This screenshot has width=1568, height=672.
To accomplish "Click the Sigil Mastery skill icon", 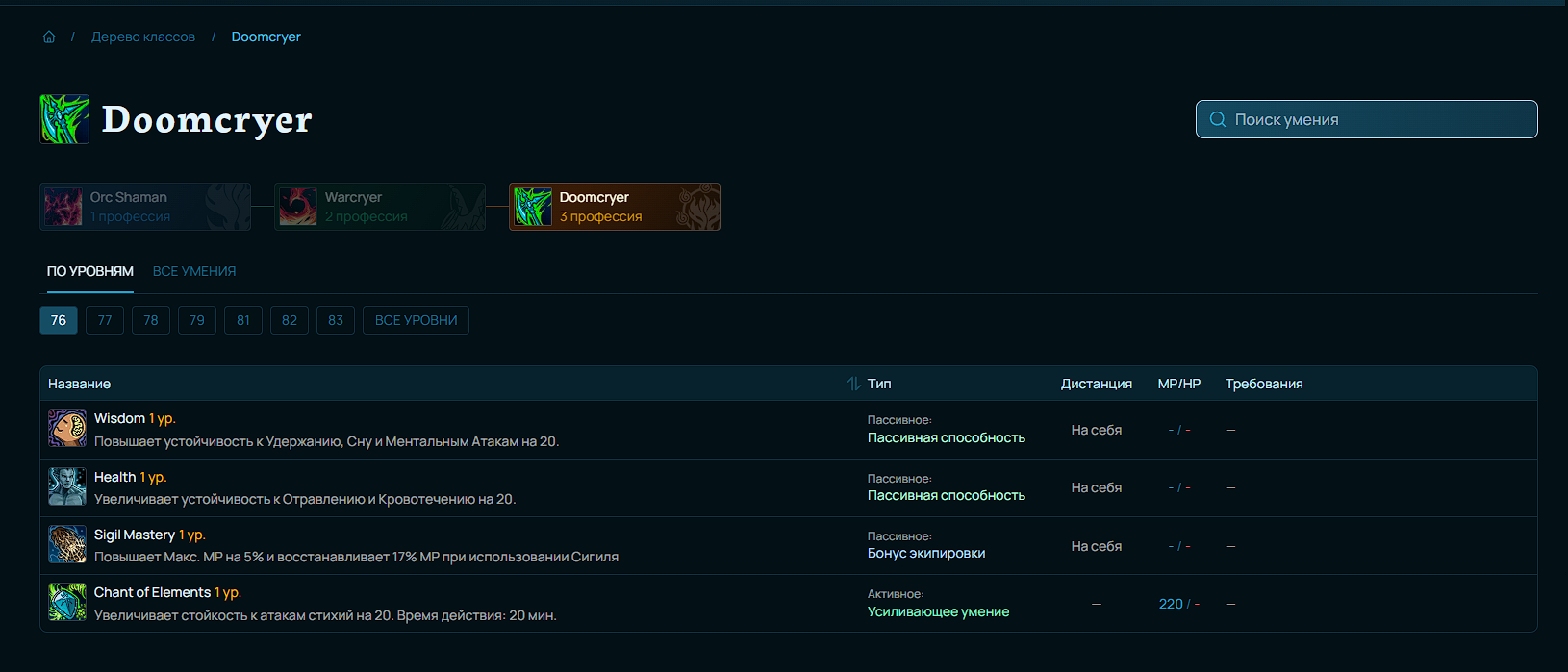I will (67, 544).
